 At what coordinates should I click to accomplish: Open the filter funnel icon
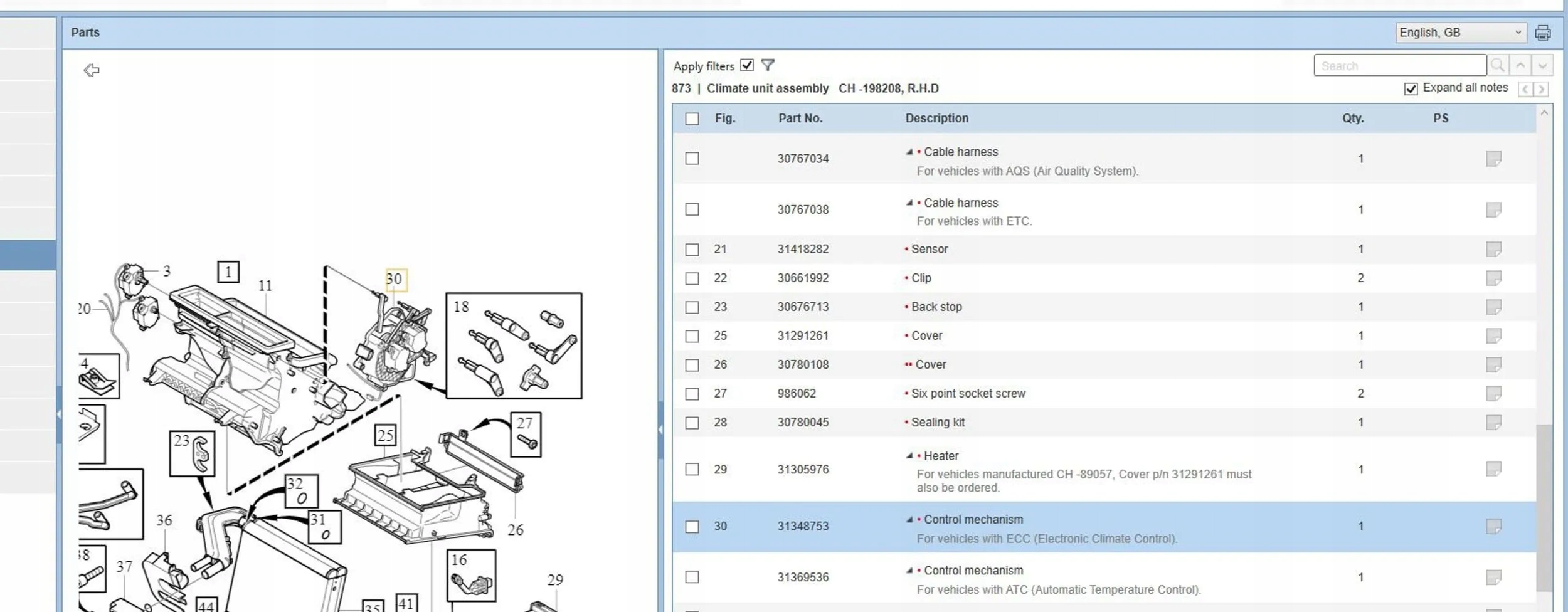[x=768, y=65]
